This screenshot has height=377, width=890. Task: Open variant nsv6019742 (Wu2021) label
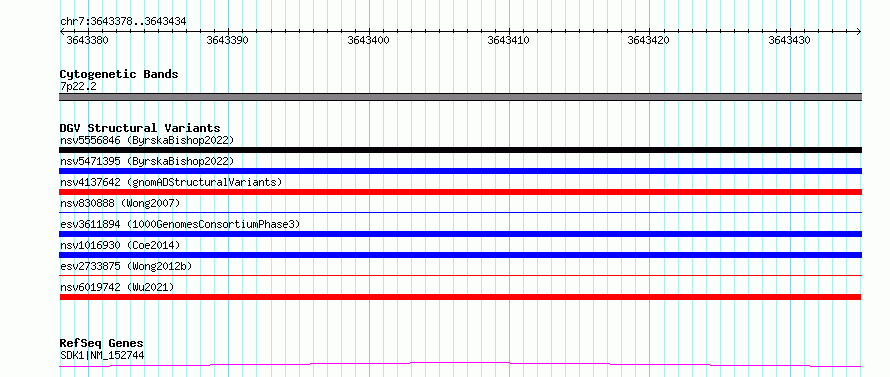(117, 287)
